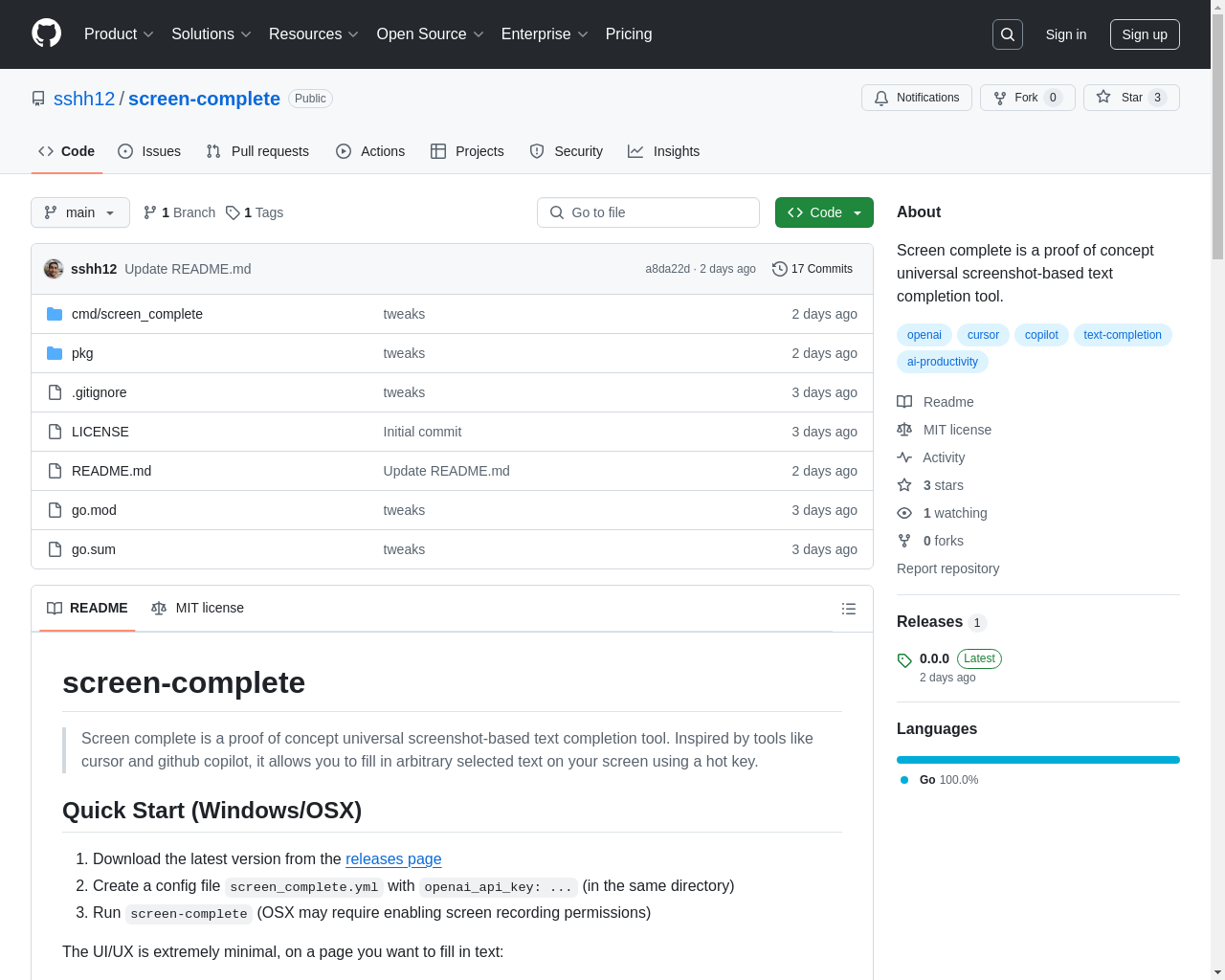This screenshot has height=980, width=1225.
Task: Click the copilot topic tag
Action: tap(1041, 335)
